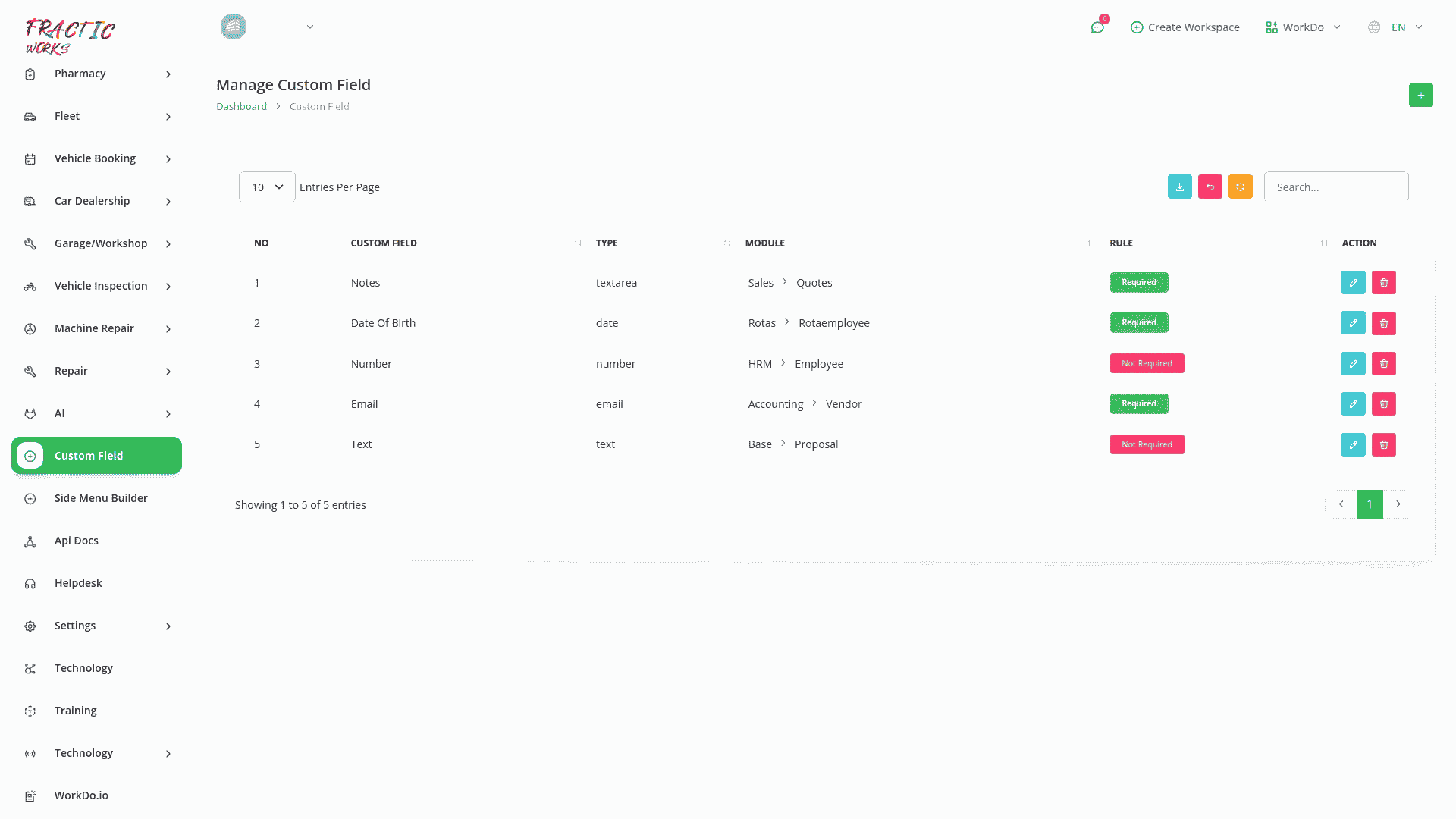Image resolution: width=1456 pixels, height=819 pixels.
Task: Click the Dashboard breadcrumb link
Action: (x=241, y=107)
